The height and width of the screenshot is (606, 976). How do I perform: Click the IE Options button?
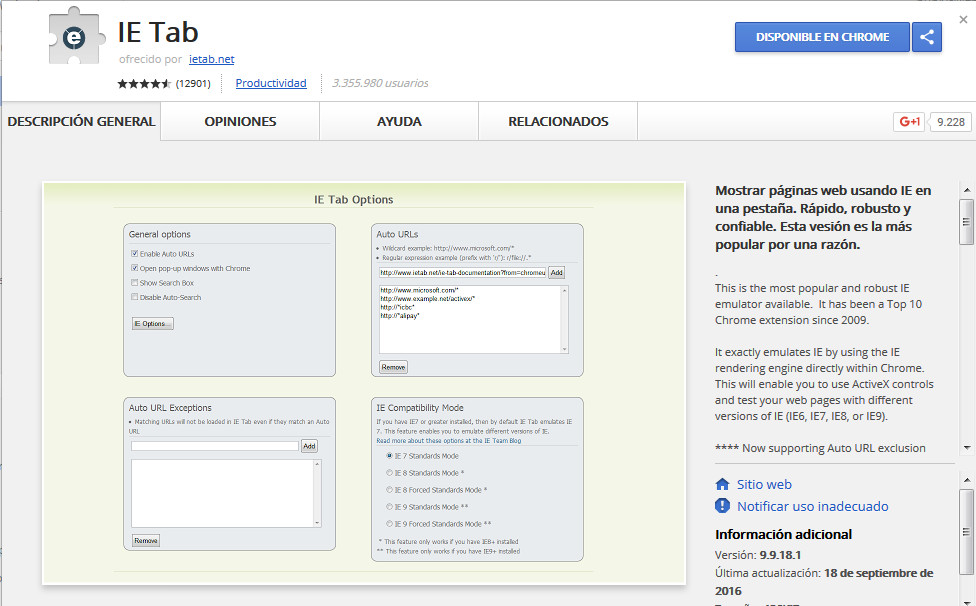pos(152,324)
